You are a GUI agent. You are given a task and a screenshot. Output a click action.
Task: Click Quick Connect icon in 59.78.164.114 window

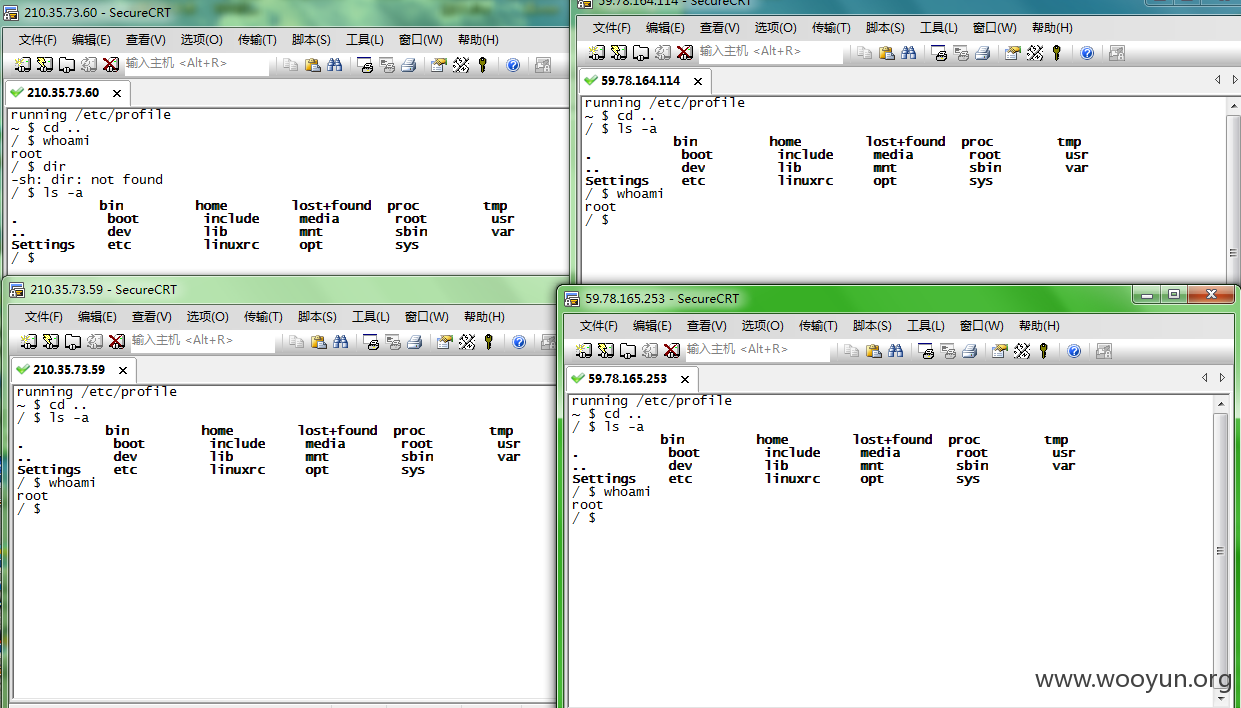pyautogui.click(x=618, y=52)
